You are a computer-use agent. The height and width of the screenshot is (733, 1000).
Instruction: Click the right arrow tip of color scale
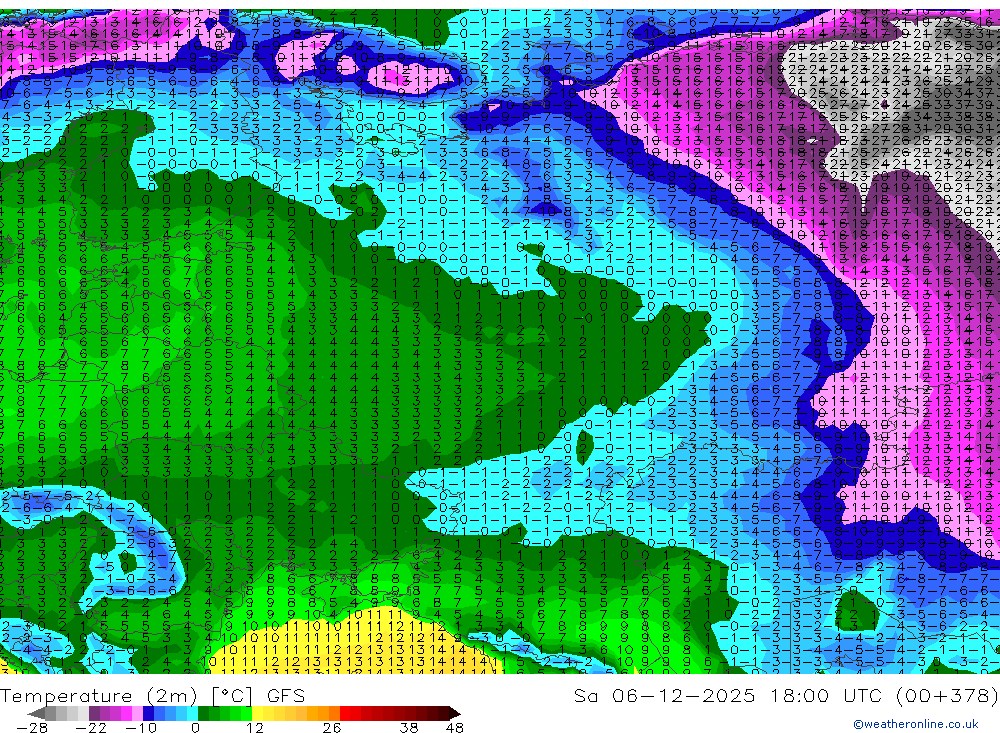(454, 713)
